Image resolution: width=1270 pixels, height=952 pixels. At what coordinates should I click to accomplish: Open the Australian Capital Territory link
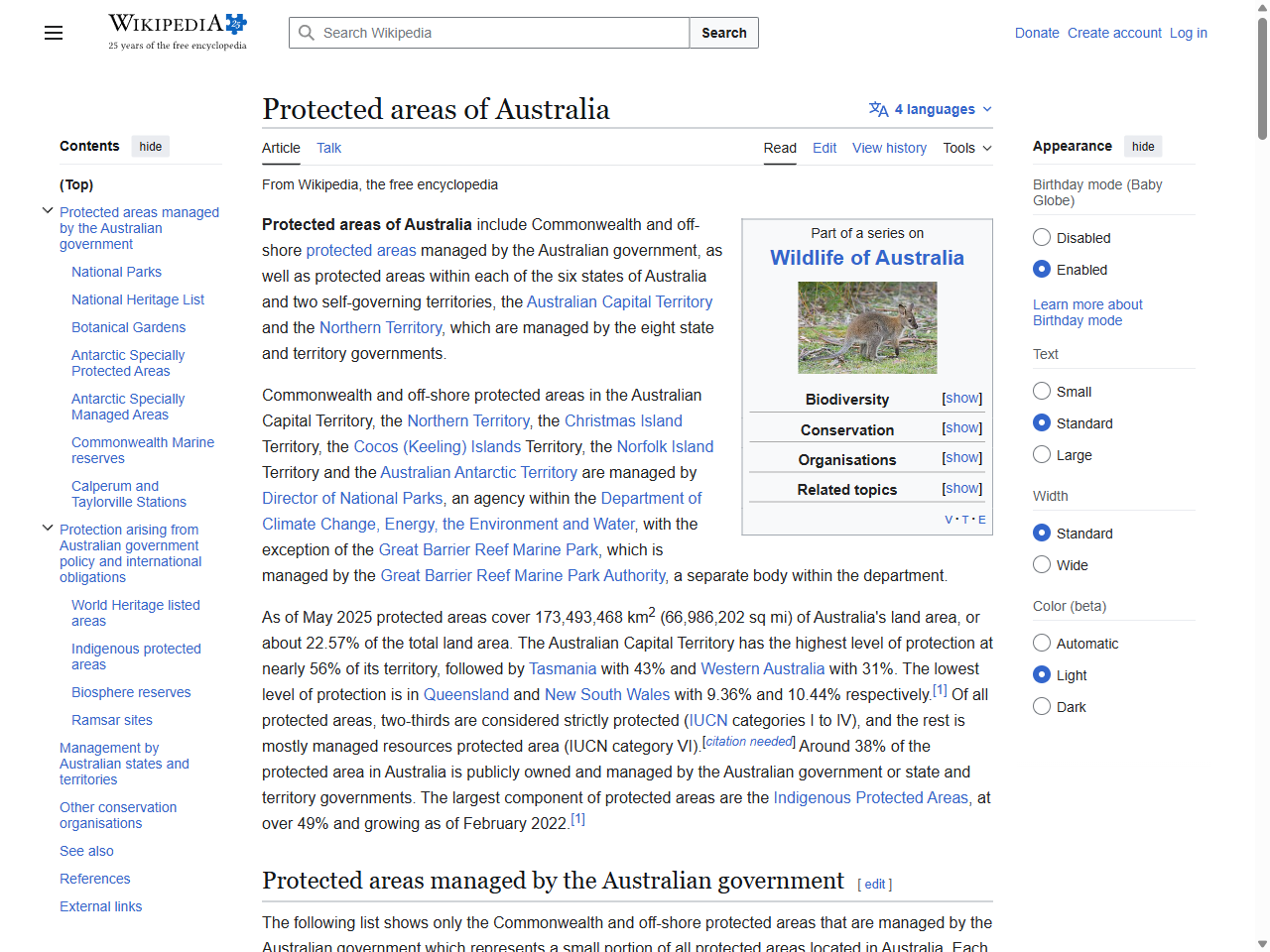pos(619,301)
